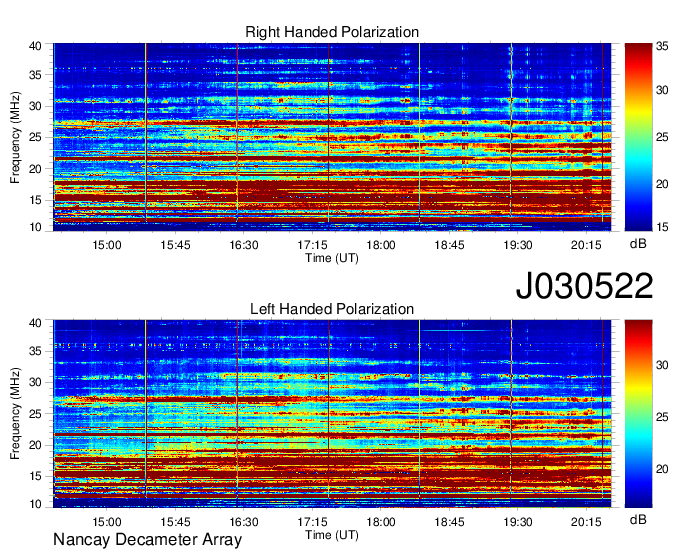
Task: Click Time (UT) label under Left Handed plot
Action: (332, 535)
